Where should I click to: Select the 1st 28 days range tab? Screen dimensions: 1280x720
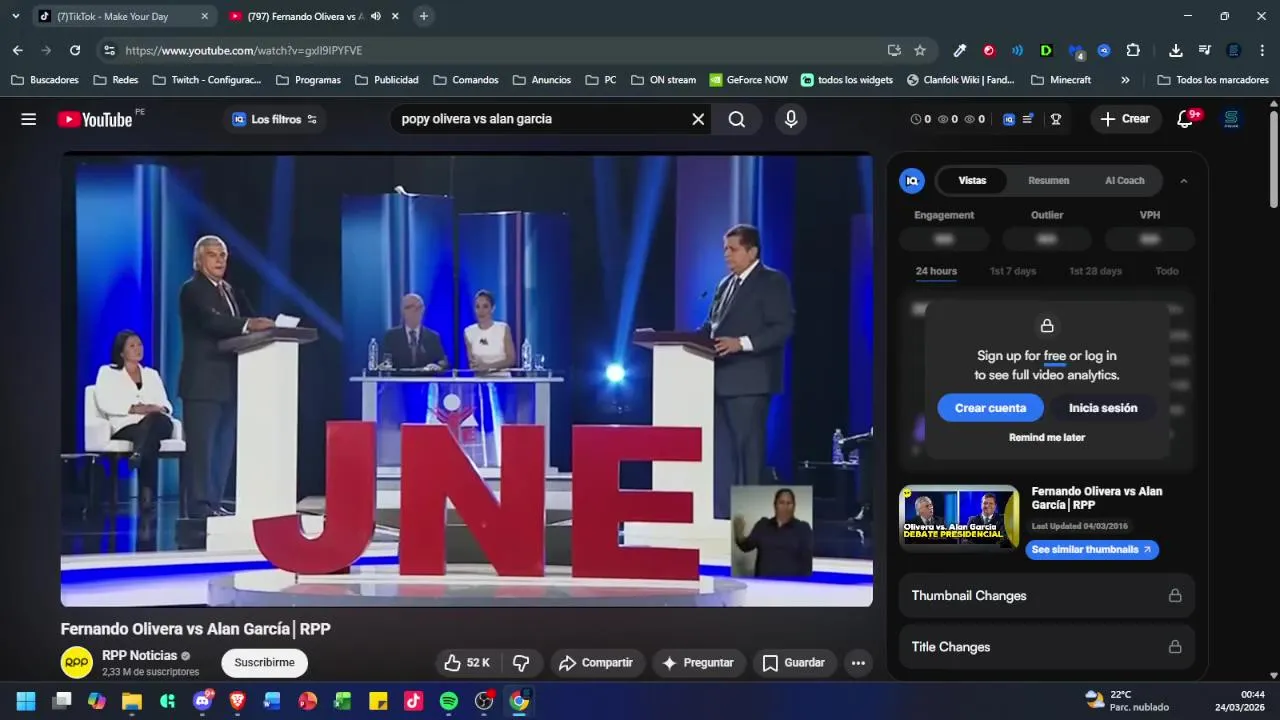point(1096,271)
